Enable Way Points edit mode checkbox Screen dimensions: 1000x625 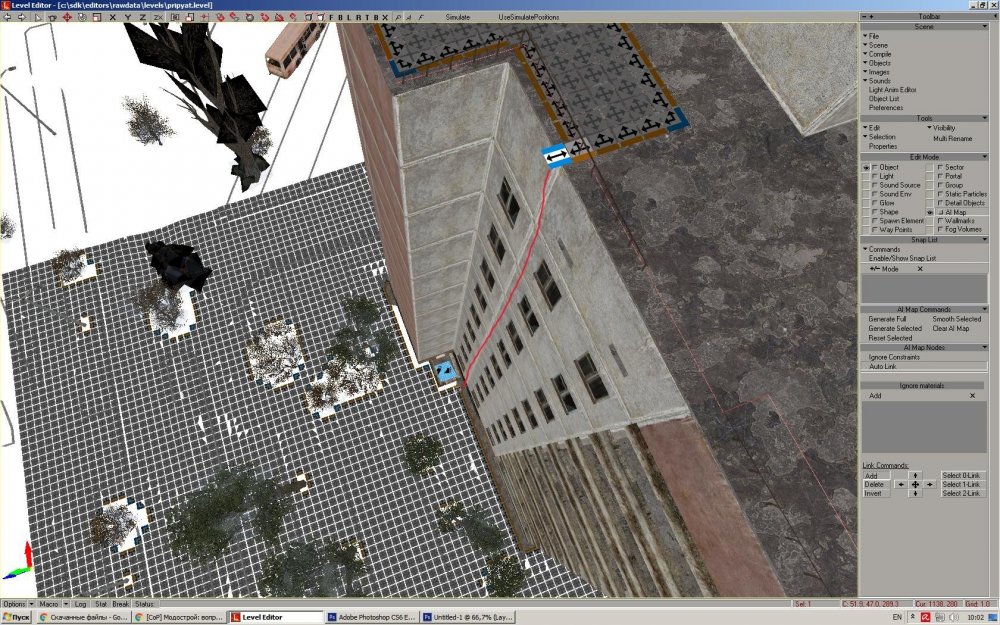[874, 230]
